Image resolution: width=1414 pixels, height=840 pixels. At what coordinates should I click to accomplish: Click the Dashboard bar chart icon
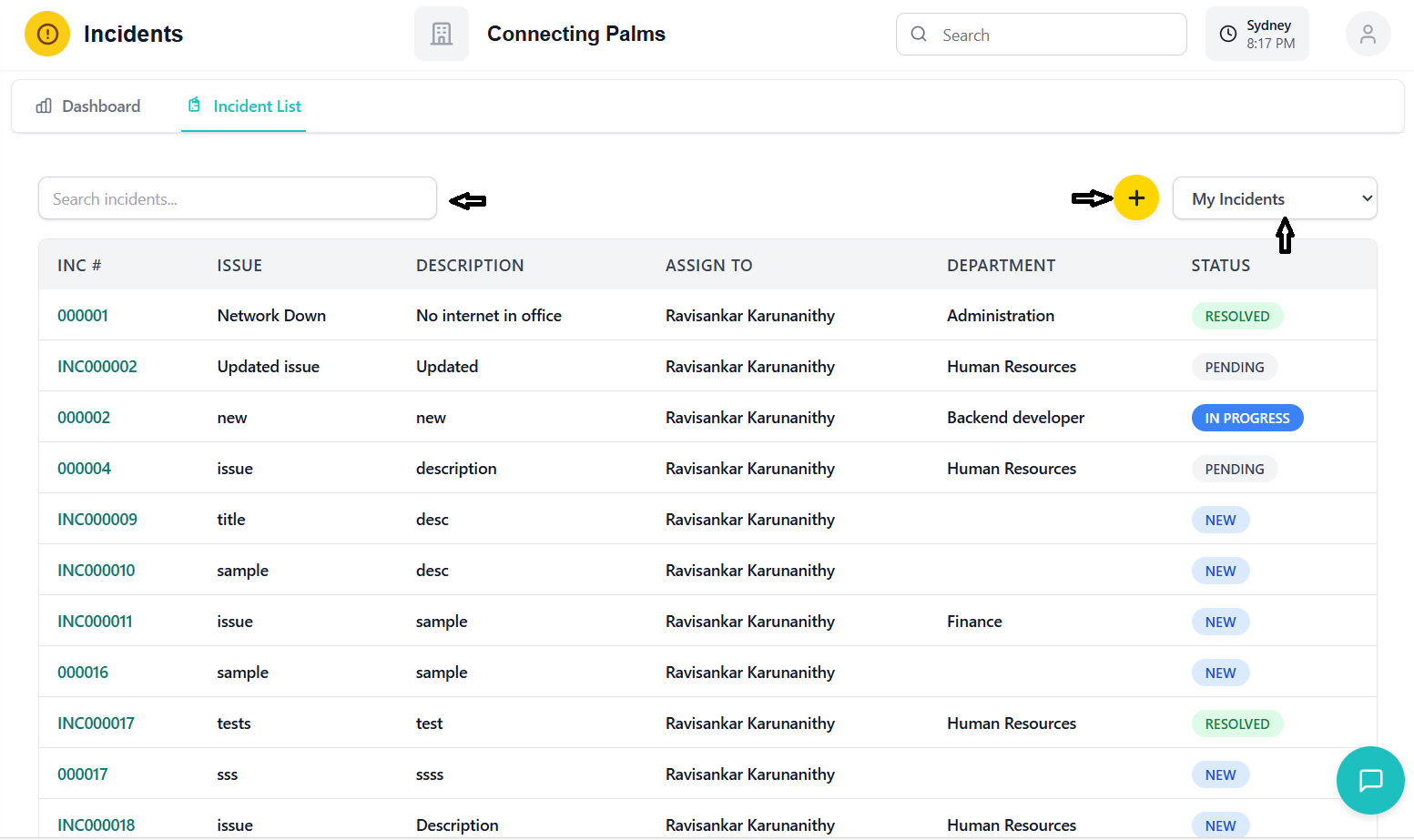coord(44,106)
